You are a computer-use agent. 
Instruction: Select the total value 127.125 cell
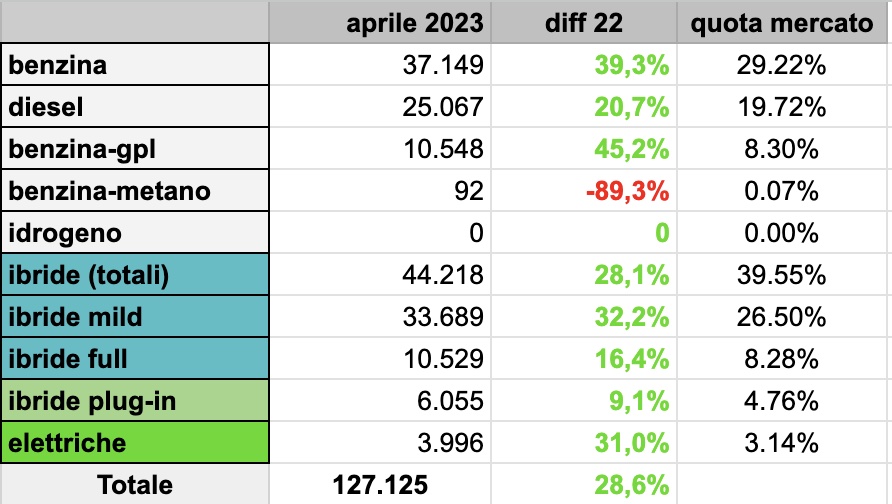click(x=380, y=484)
